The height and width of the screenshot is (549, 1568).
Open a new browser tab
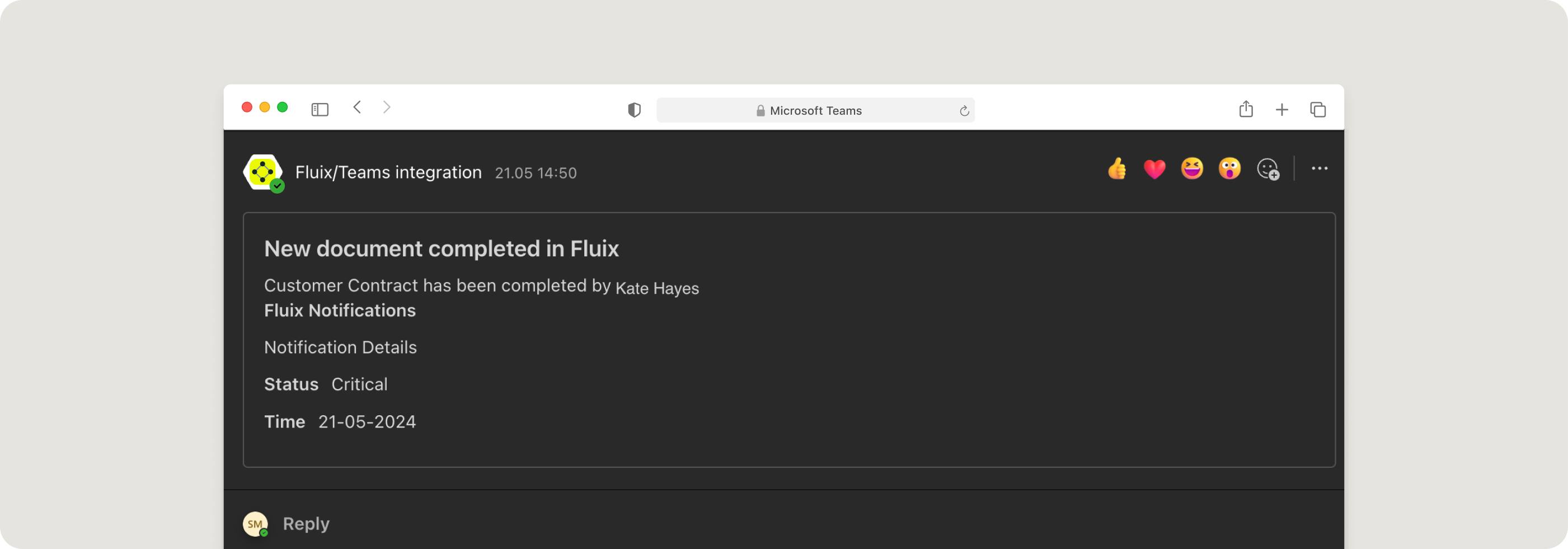pos(1282,110)
